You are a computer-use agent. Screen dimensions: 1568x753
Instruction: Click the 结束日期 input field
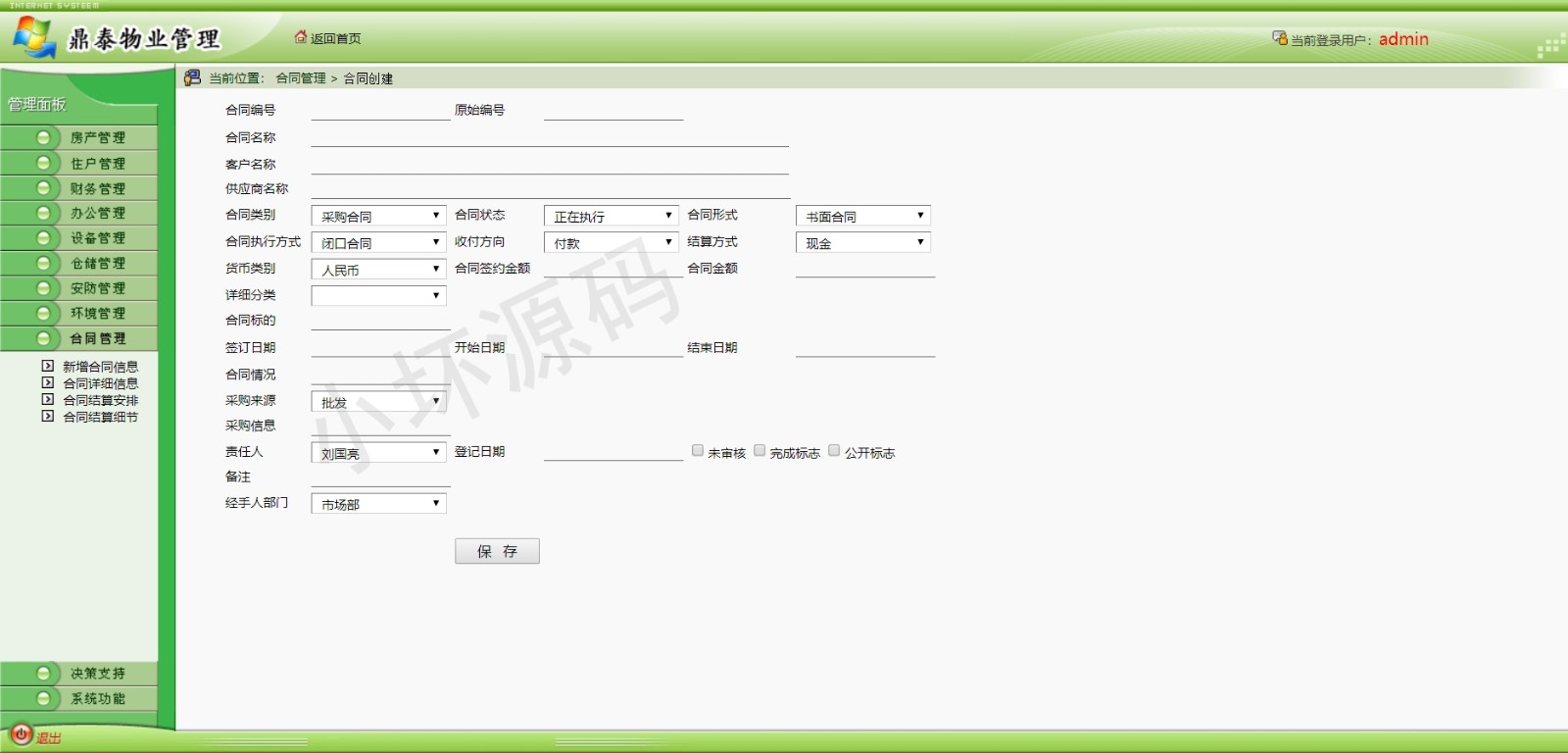click(865, 347)
